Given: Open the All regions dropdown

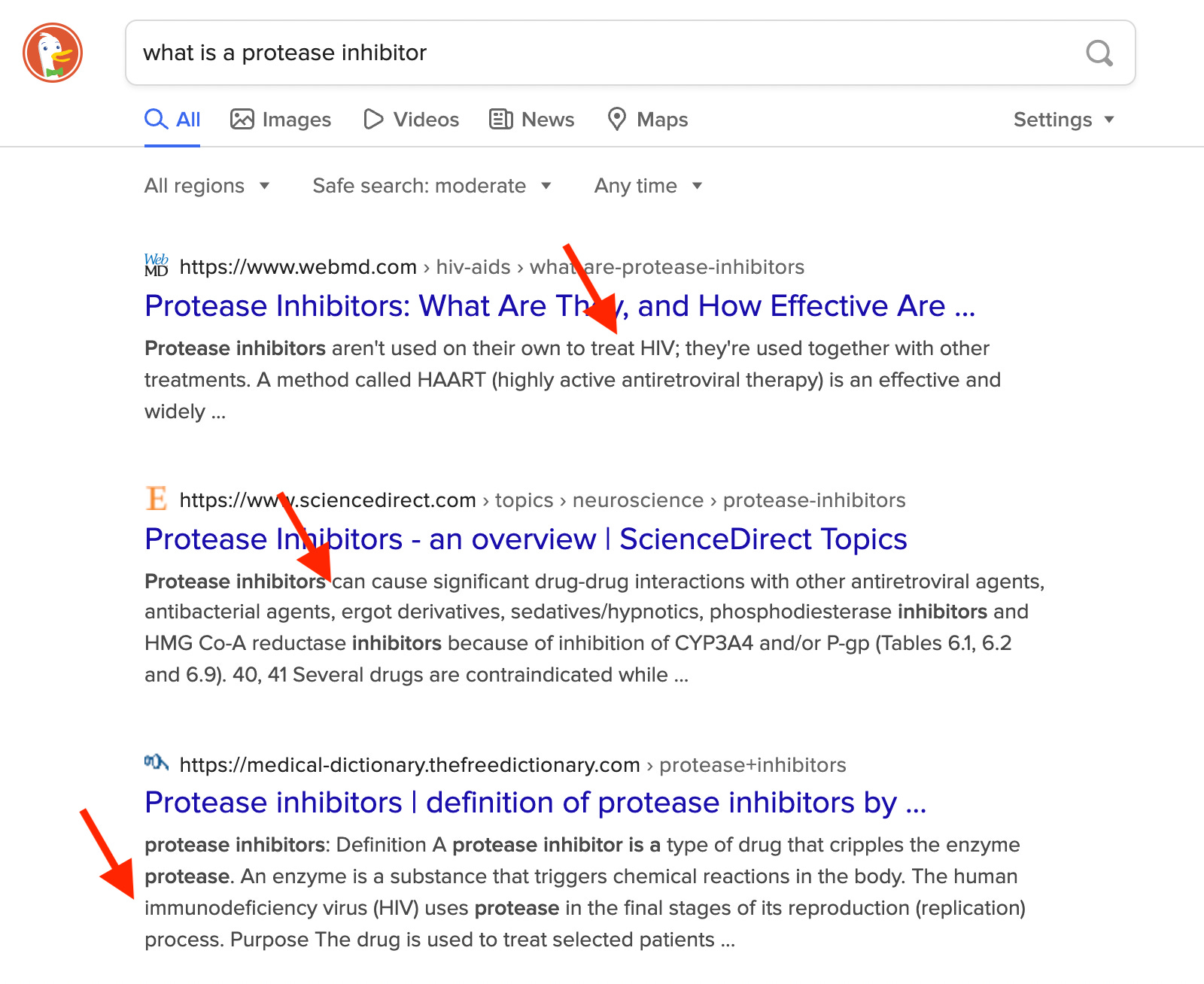Looking at the screenshot, I should (x=207, y=186).
